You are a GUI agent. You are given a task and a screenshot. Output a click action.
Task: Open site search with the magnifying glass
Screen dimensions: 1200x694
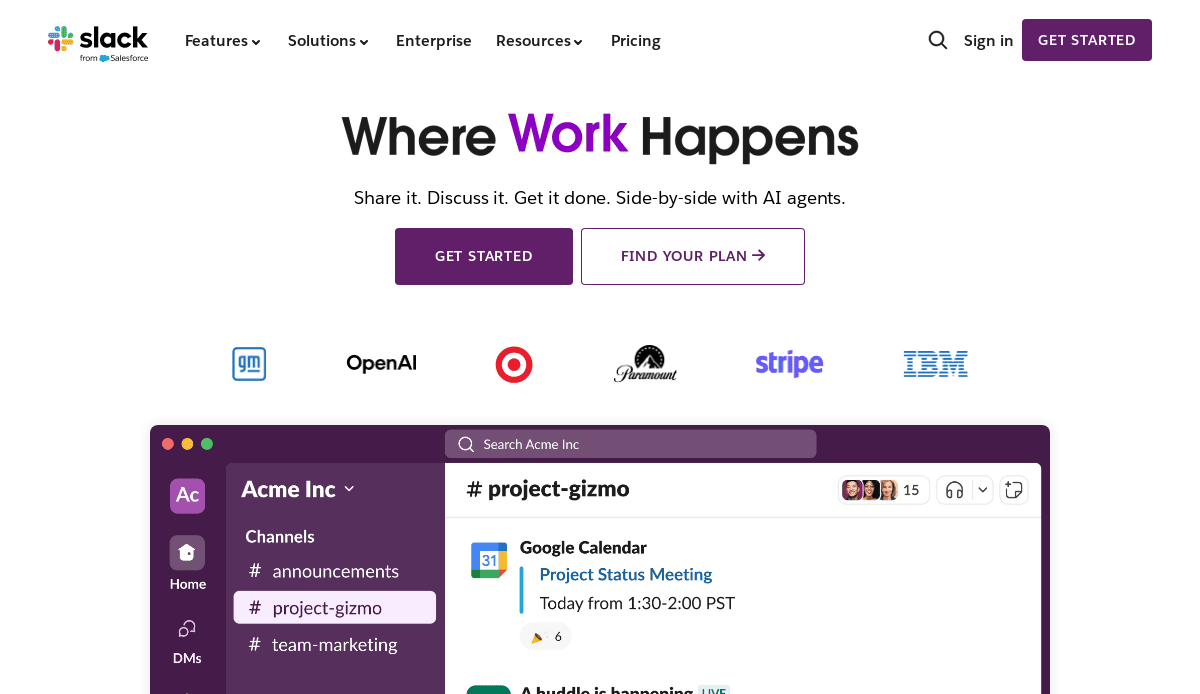tap(937, 40)
